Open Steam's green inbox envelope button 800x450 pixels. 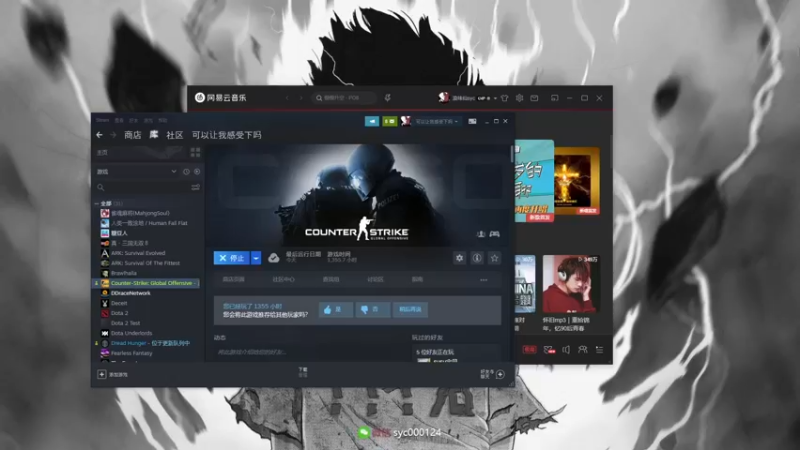point(389,121)
